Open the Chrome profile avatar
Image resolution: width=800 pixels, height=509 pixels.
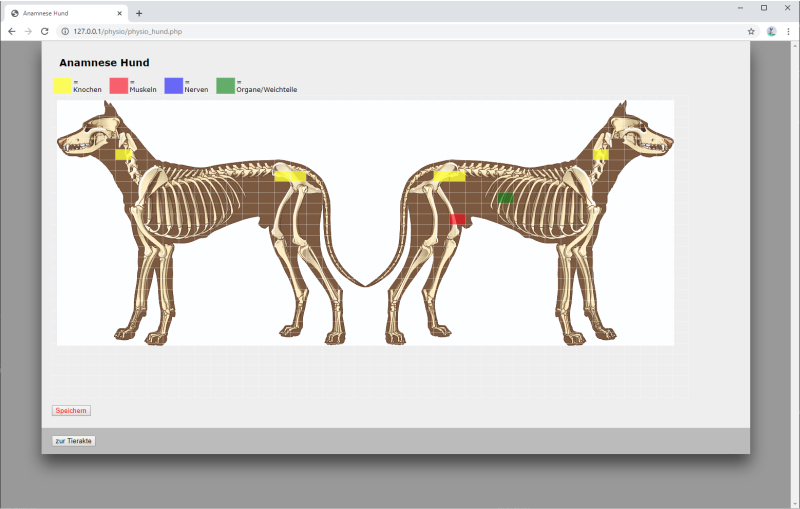(x=771, y=31)
